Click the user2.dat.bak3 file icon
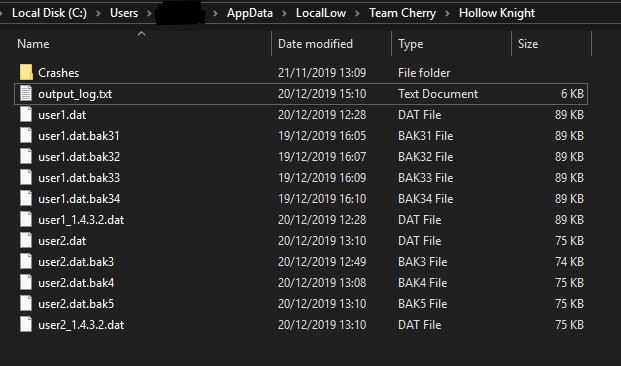 point(26,261)
